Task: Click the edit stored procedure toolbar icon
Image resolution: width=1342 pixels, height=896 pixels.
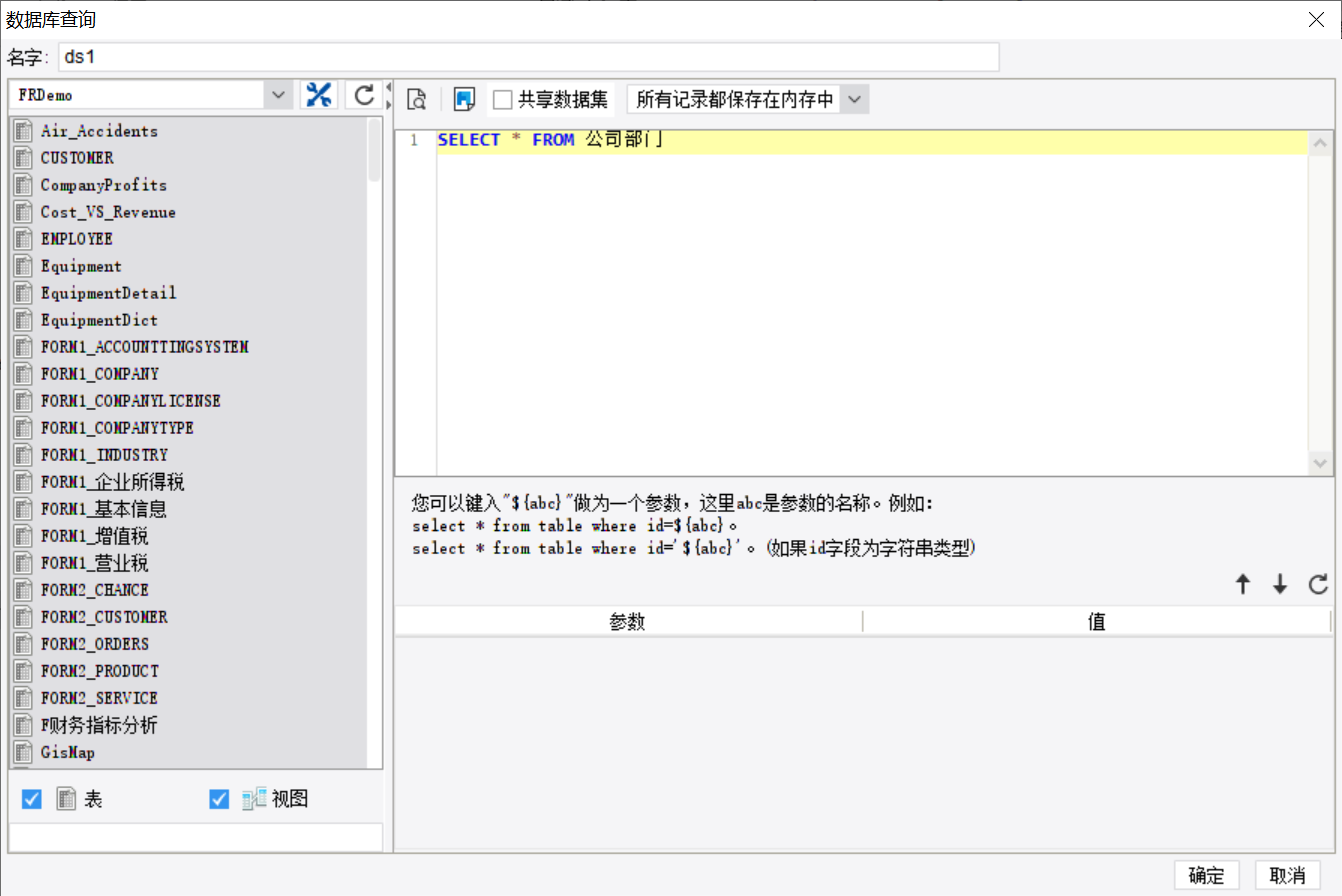Action: (x=463, y=99)
